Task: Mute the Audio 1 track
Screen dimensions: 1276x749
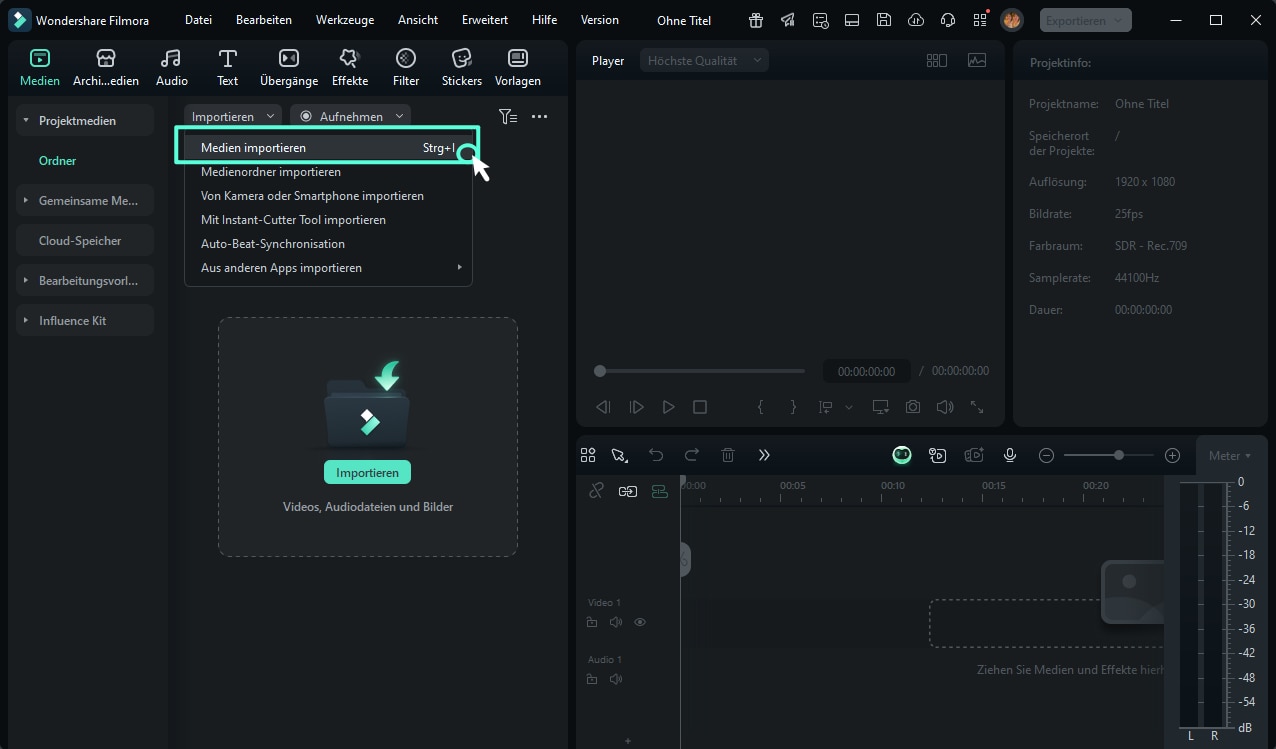Action: (616, 679)
